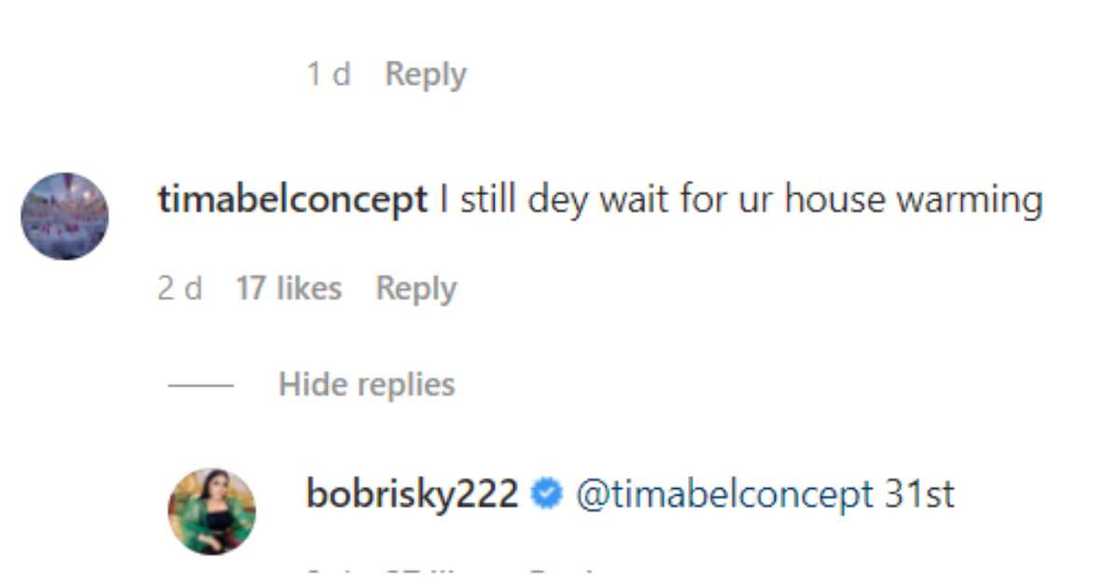Reply to timabelconcept's house warming comment
The height and width of the screenshot is (588, 1120).
click(x=416, y=289)
